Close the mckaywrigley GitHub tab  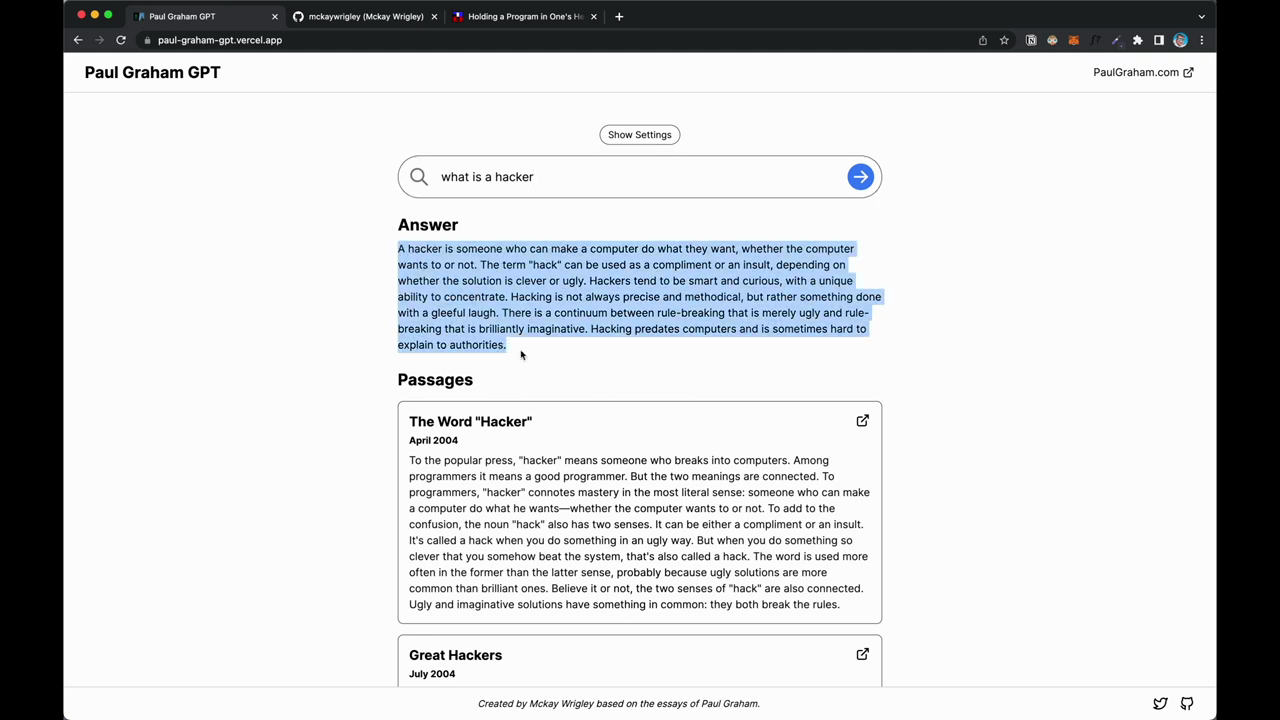(434, 16)
